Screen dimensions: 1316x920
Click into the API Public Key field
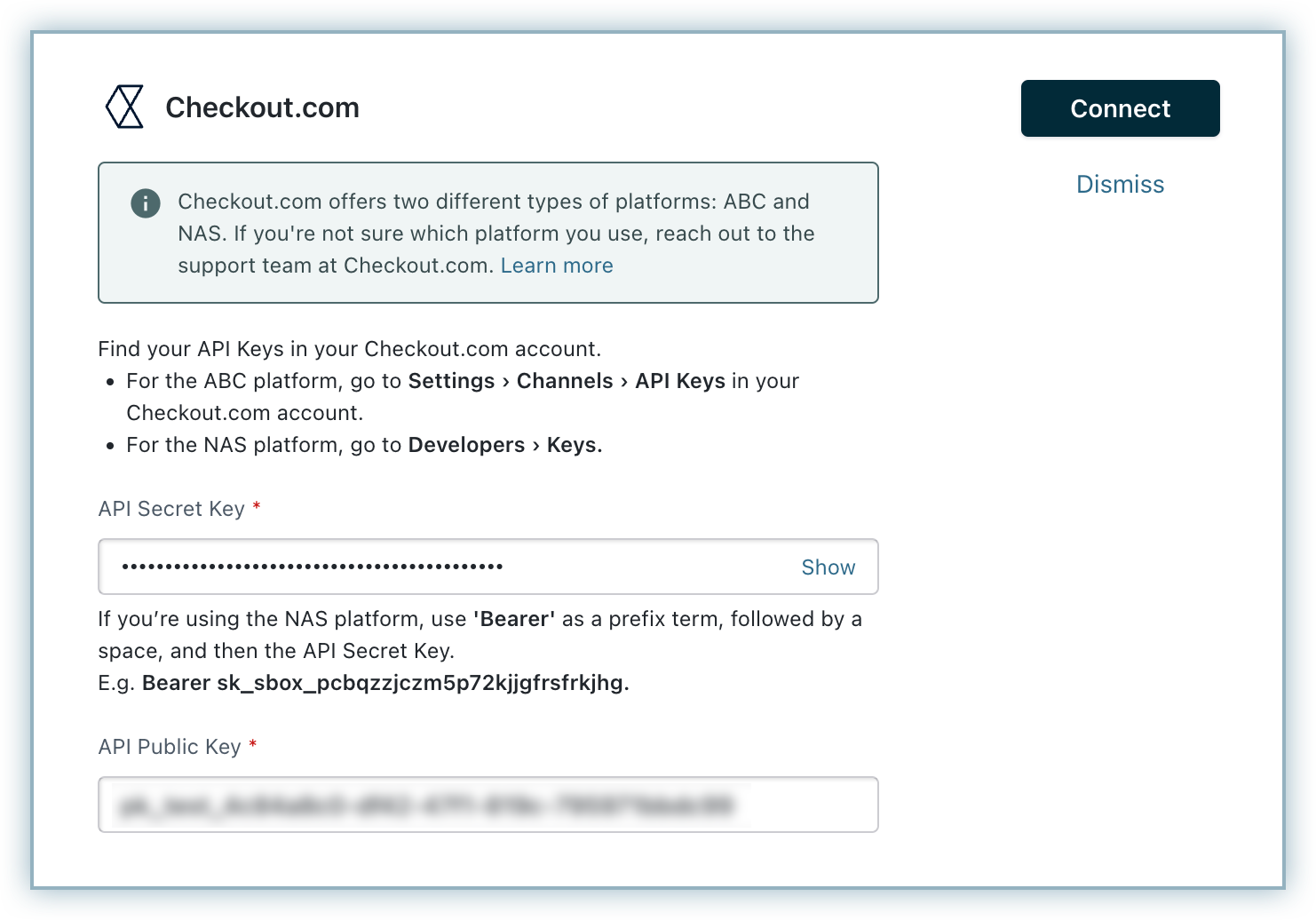[x=488, y=805]
